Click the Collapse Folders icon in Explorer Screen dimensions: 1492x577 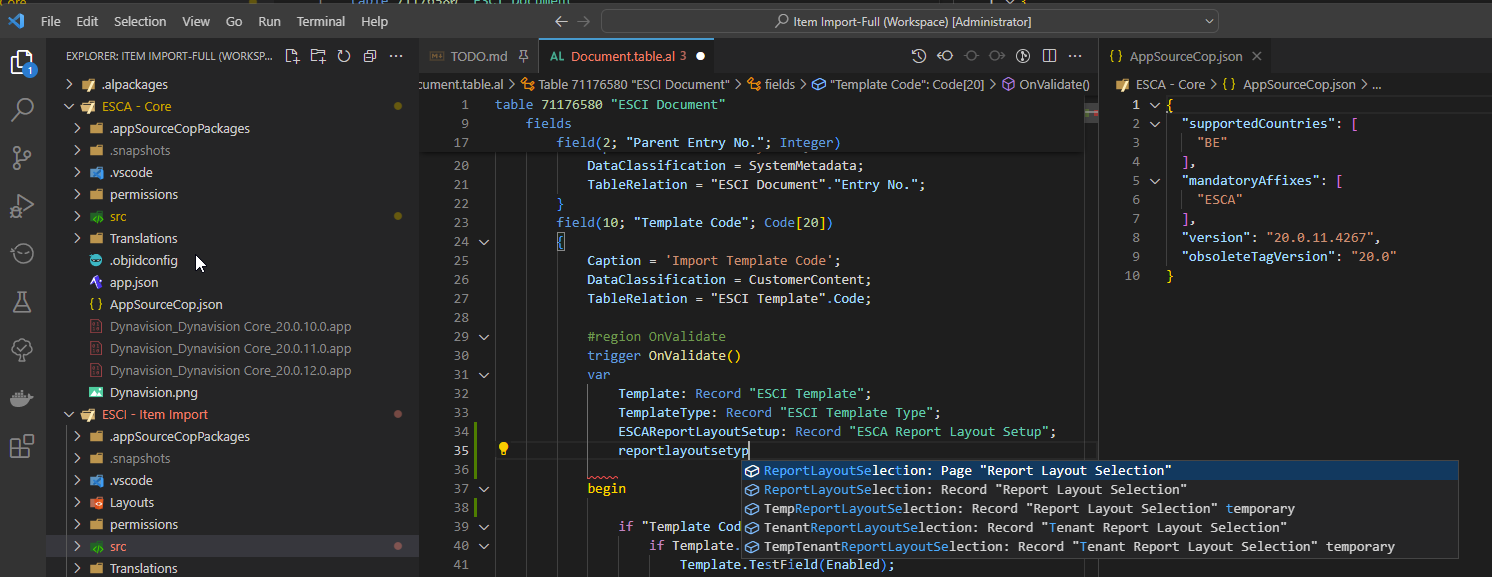click(369, 57)
